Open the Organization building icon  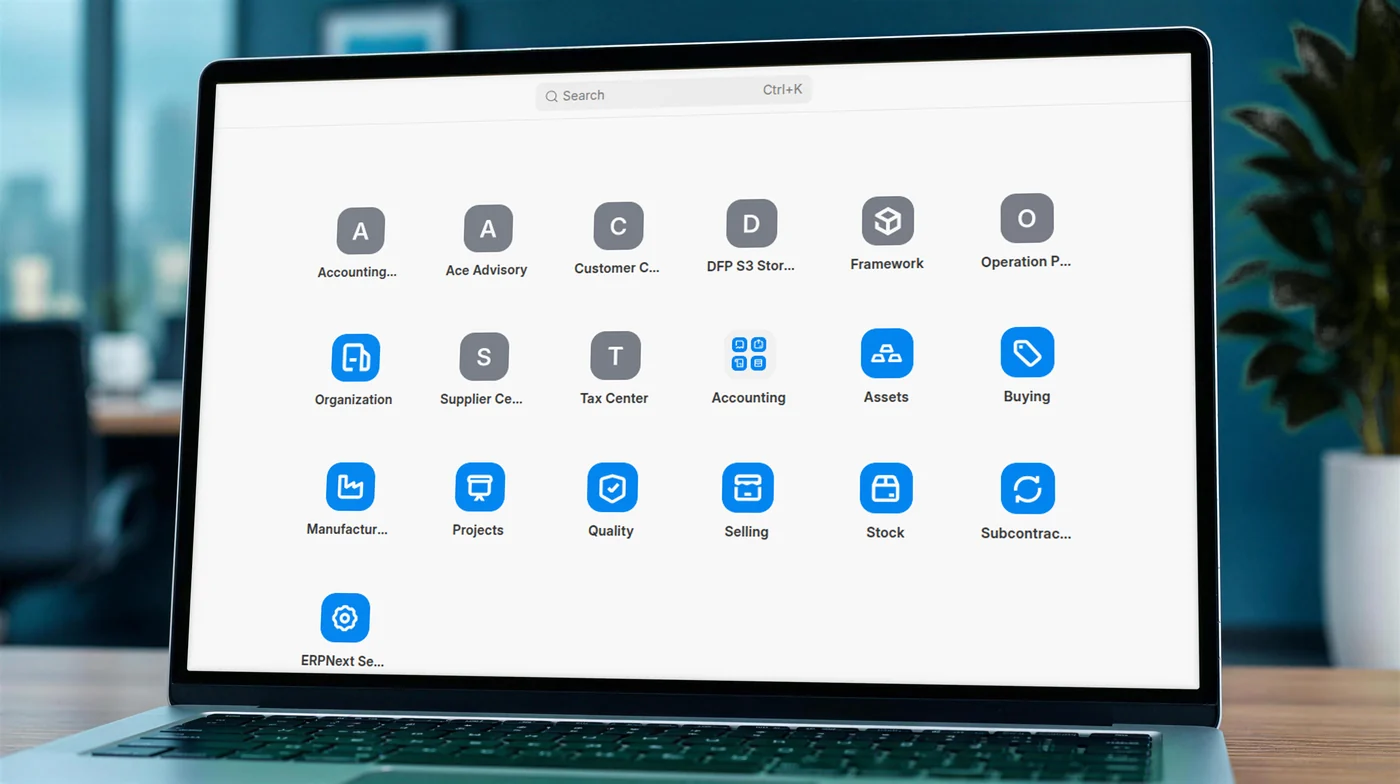tap(355, 358)
